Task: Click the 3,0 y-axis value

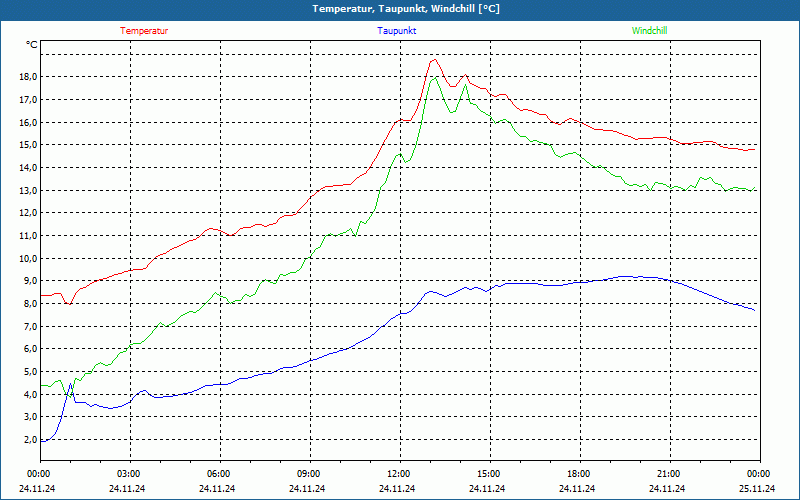Action: [31, 417]
